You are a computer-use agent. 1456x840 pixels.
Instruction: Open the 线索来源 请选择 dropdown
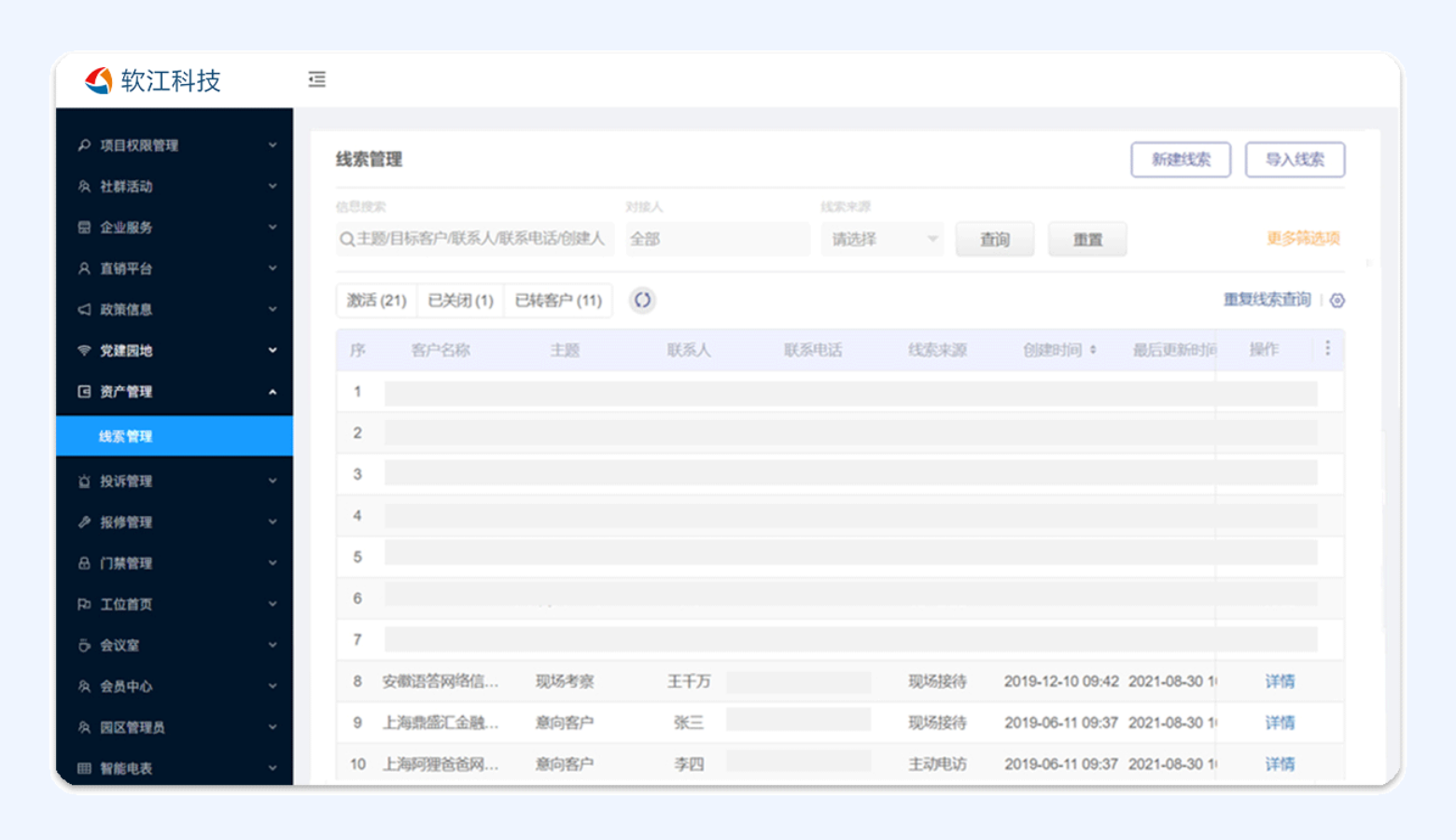883,240
